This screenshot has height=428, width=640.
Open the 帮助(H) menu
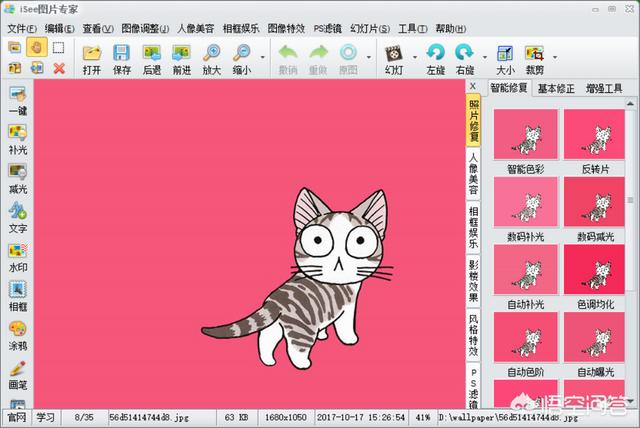(451, 29)
